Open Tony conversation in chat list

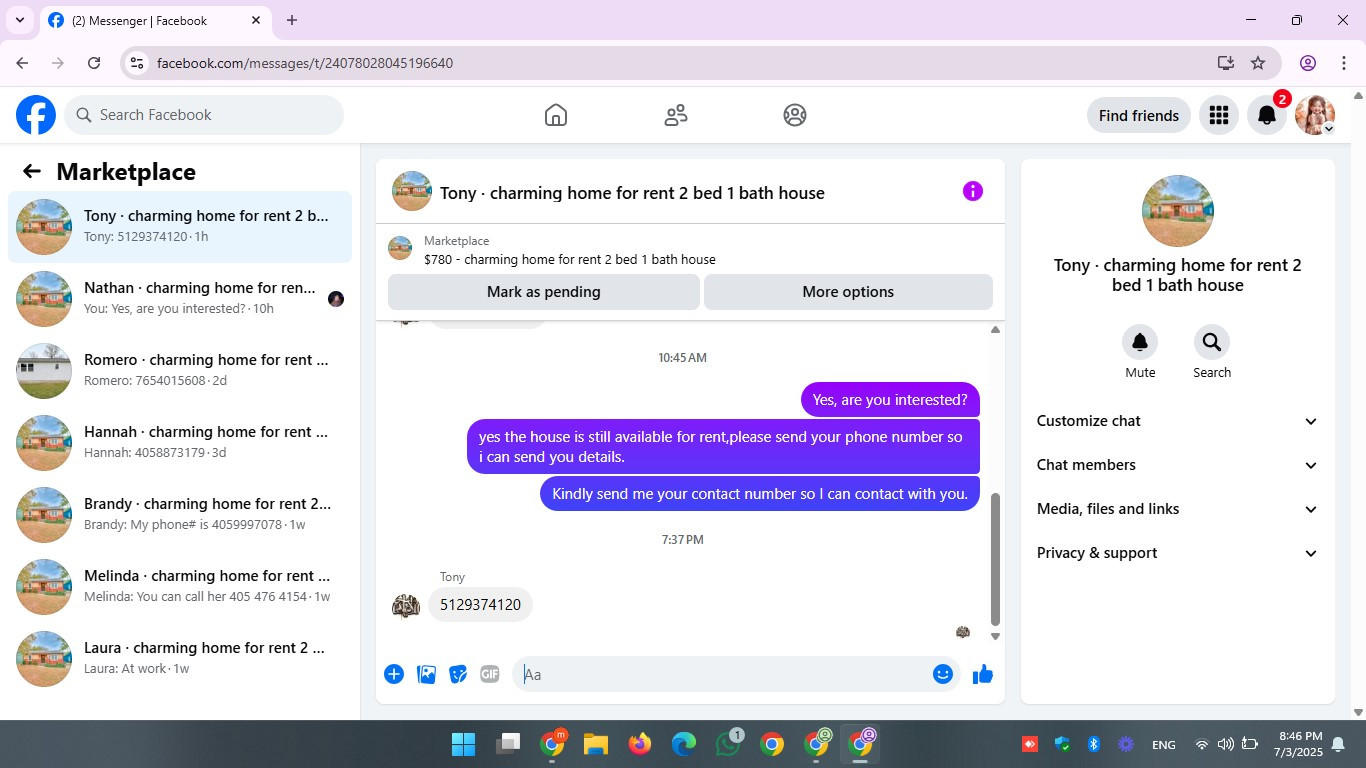click(180, 227)
